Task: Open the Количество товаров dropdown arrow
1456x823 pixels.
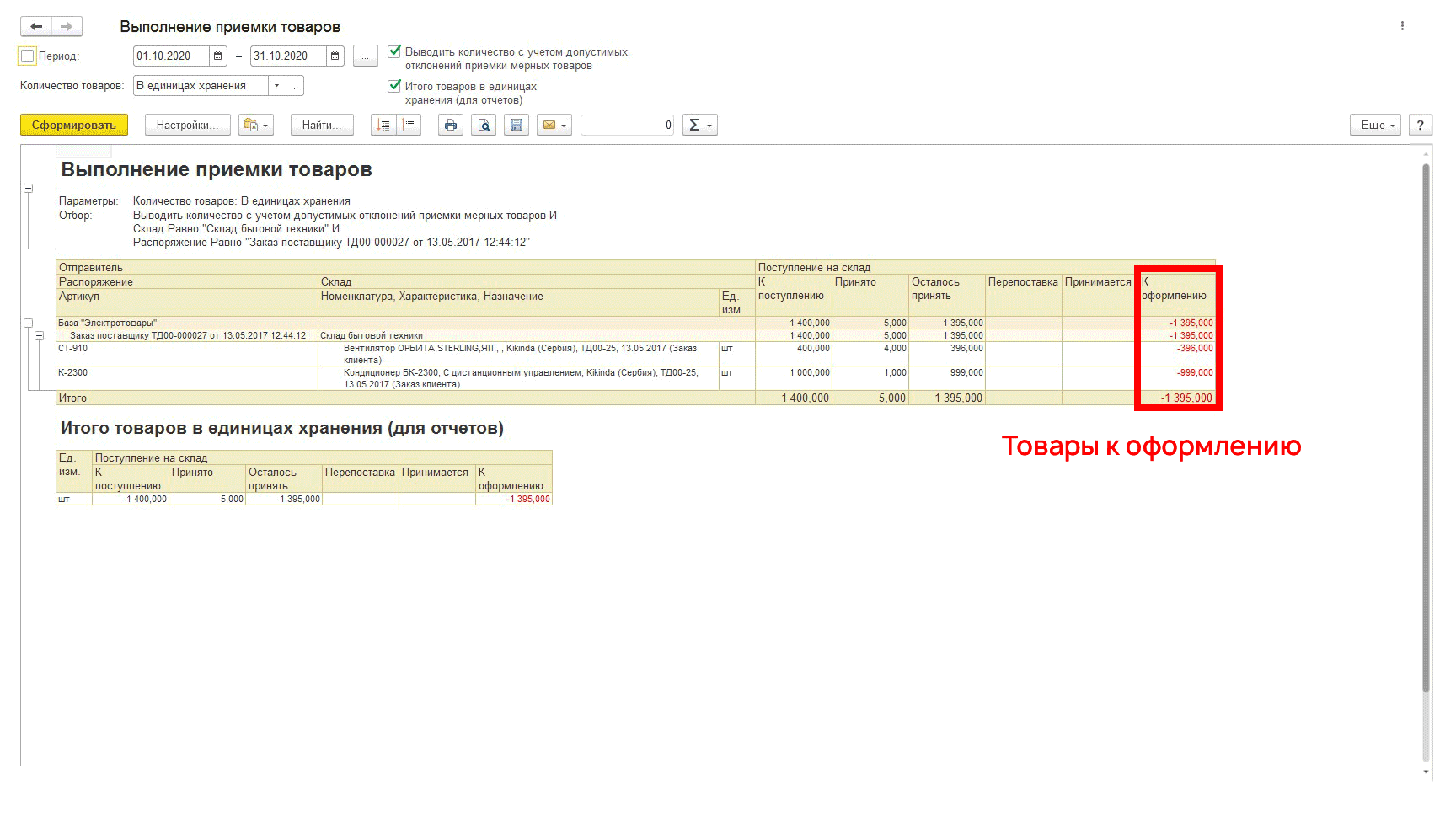Action: [x=277, y=86]
